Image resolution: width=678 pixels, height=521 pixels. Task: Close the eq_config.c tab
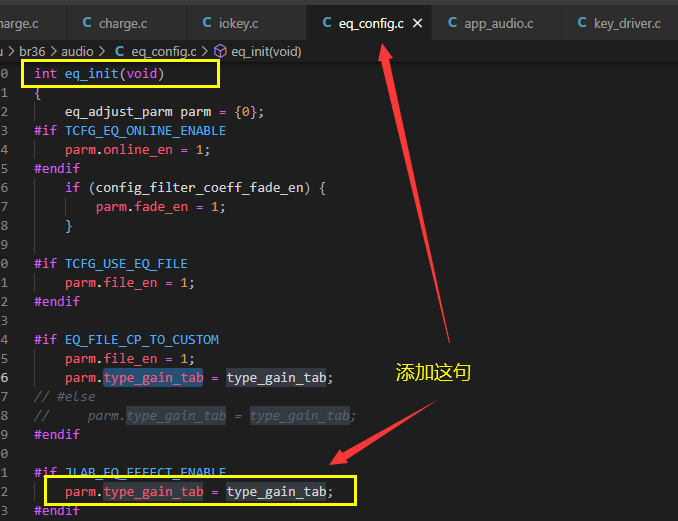click(x=417, y=23)
